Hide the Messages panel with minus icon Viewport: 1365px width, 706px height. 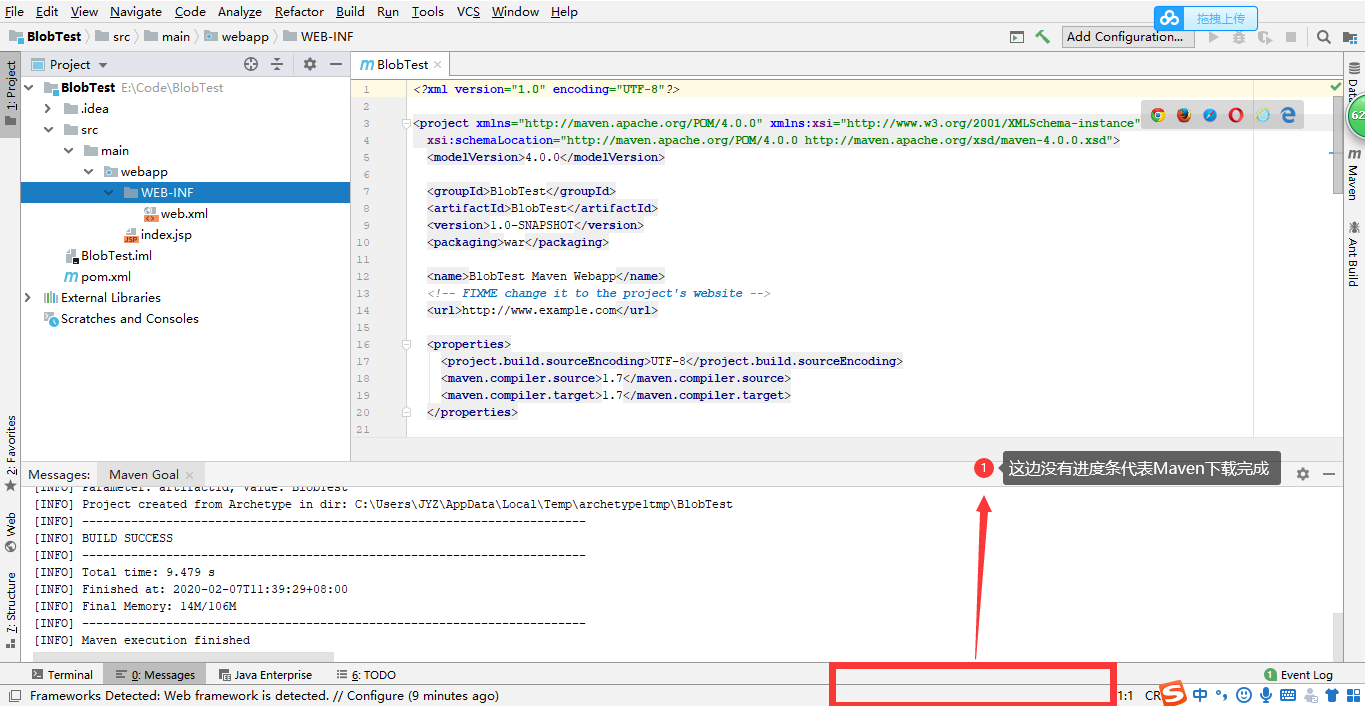point(1329,474)
